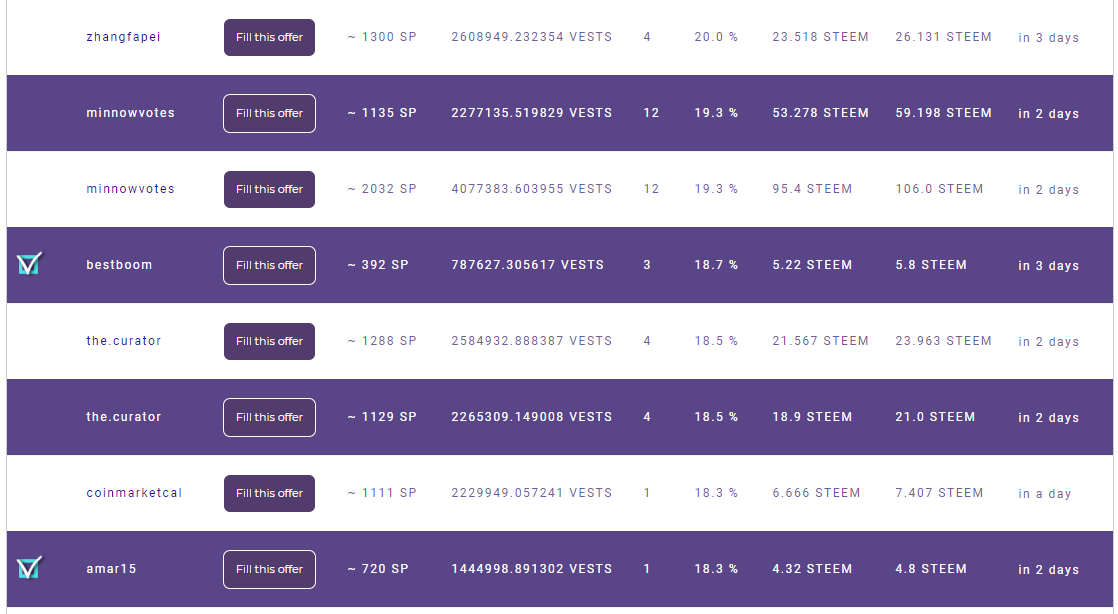Open the.curator link in purple row

[124, 416]
